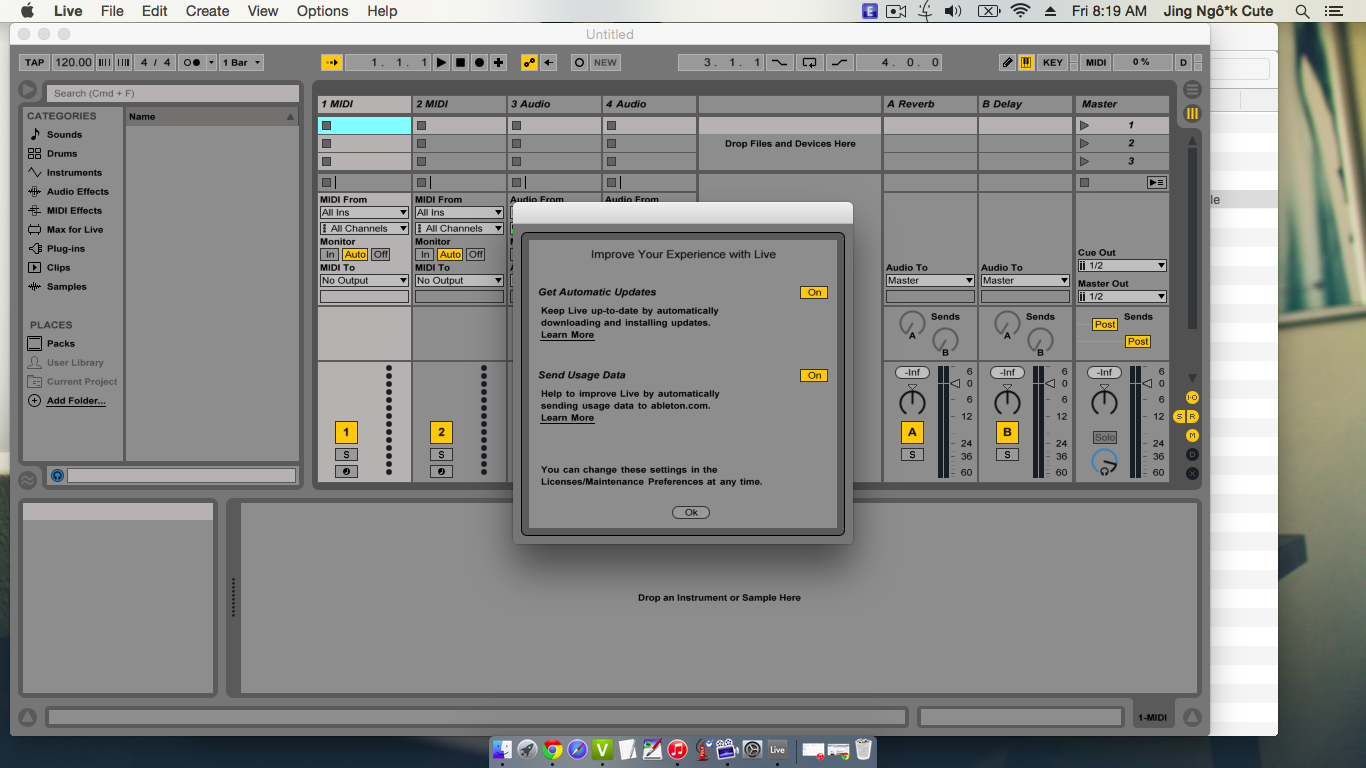This screenshot has height=768, width=1366.
Task: Toggle Draw Mode pencil icon
Action: (x=1008, y=62)
